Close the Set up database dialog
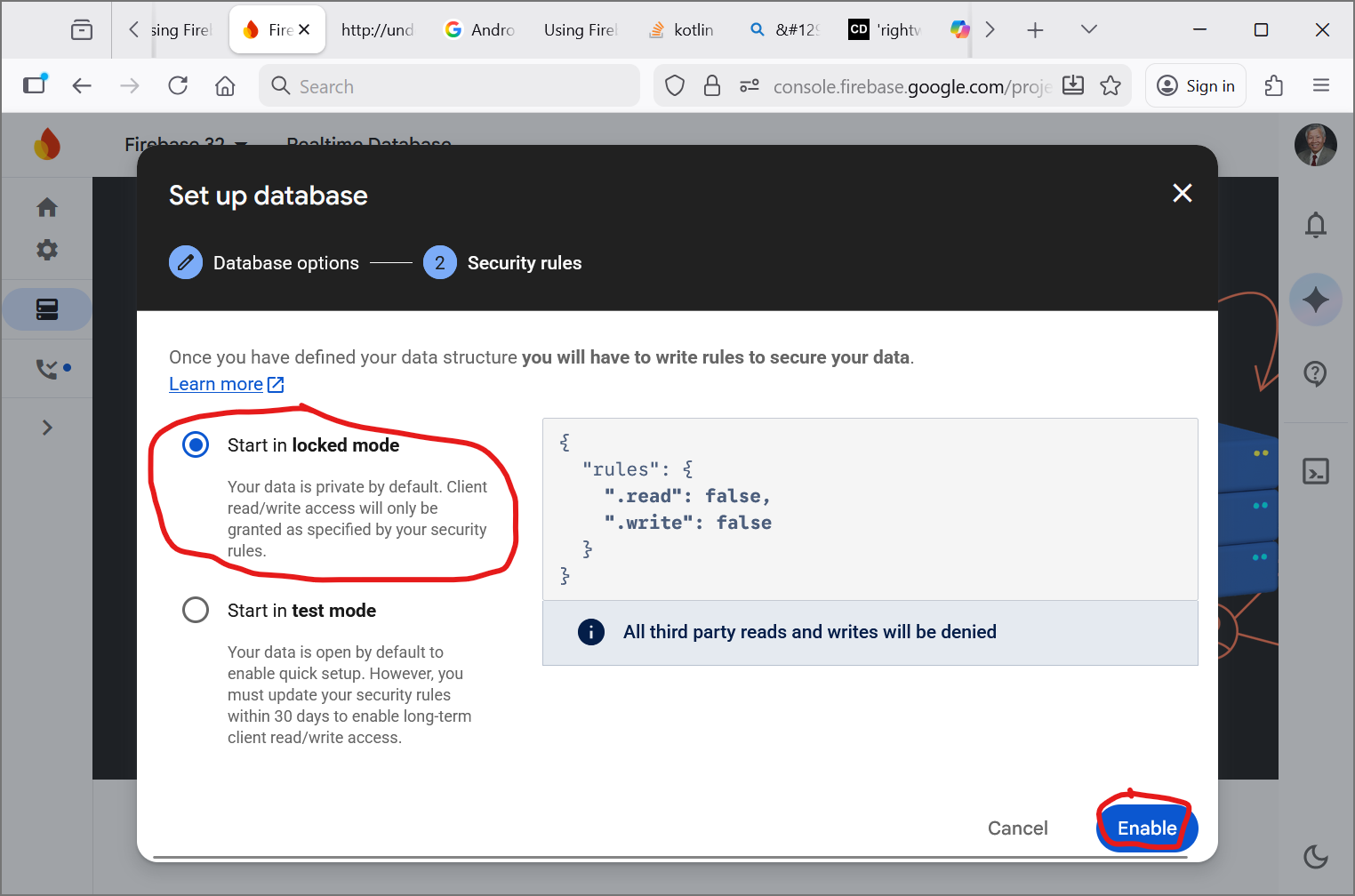Viewport: 1355px width, 896px height. point(1182,193)
